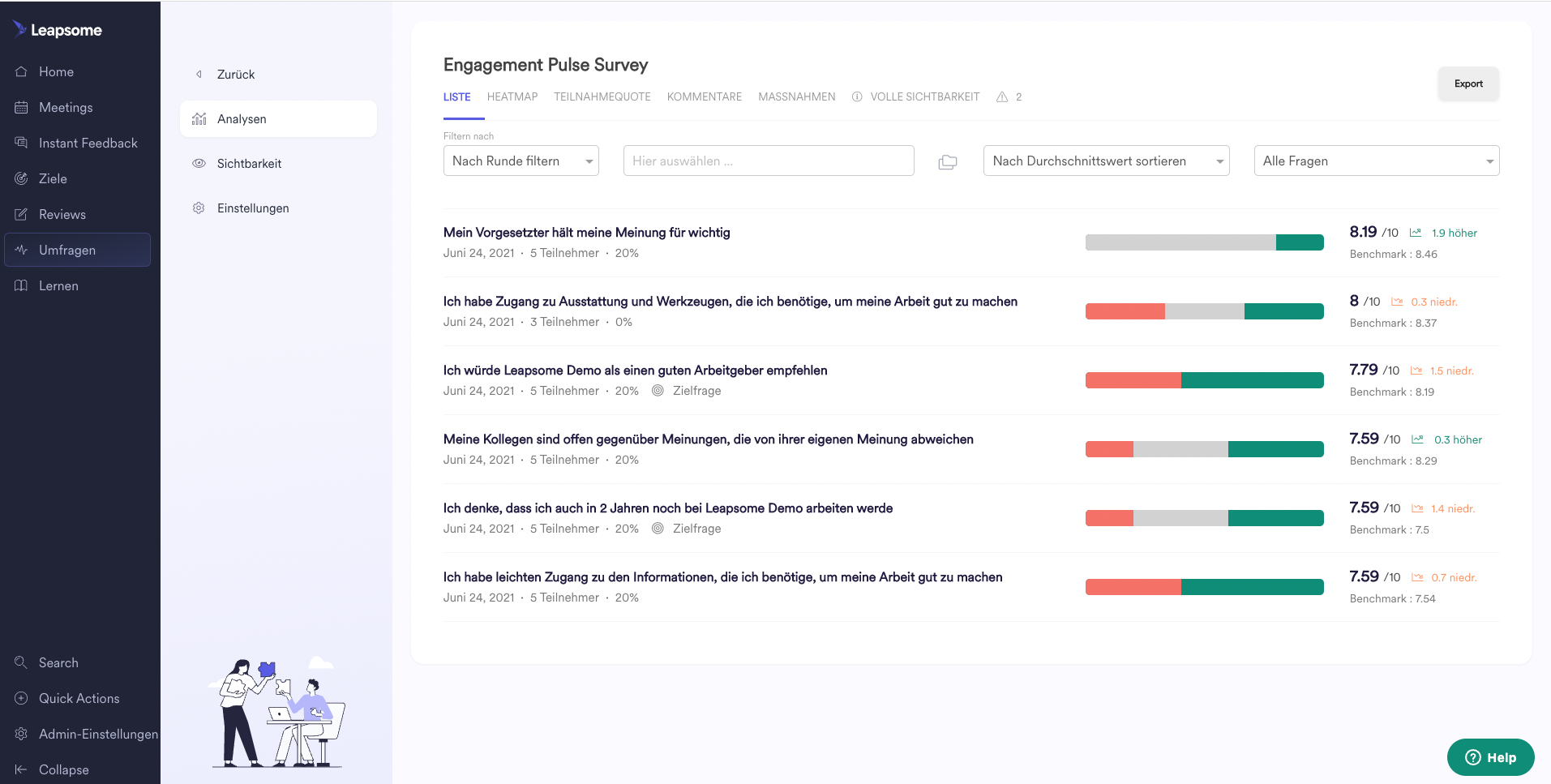
Task: Open Admin-Einstellungen gear icon
Action: (x=21, y=734)
